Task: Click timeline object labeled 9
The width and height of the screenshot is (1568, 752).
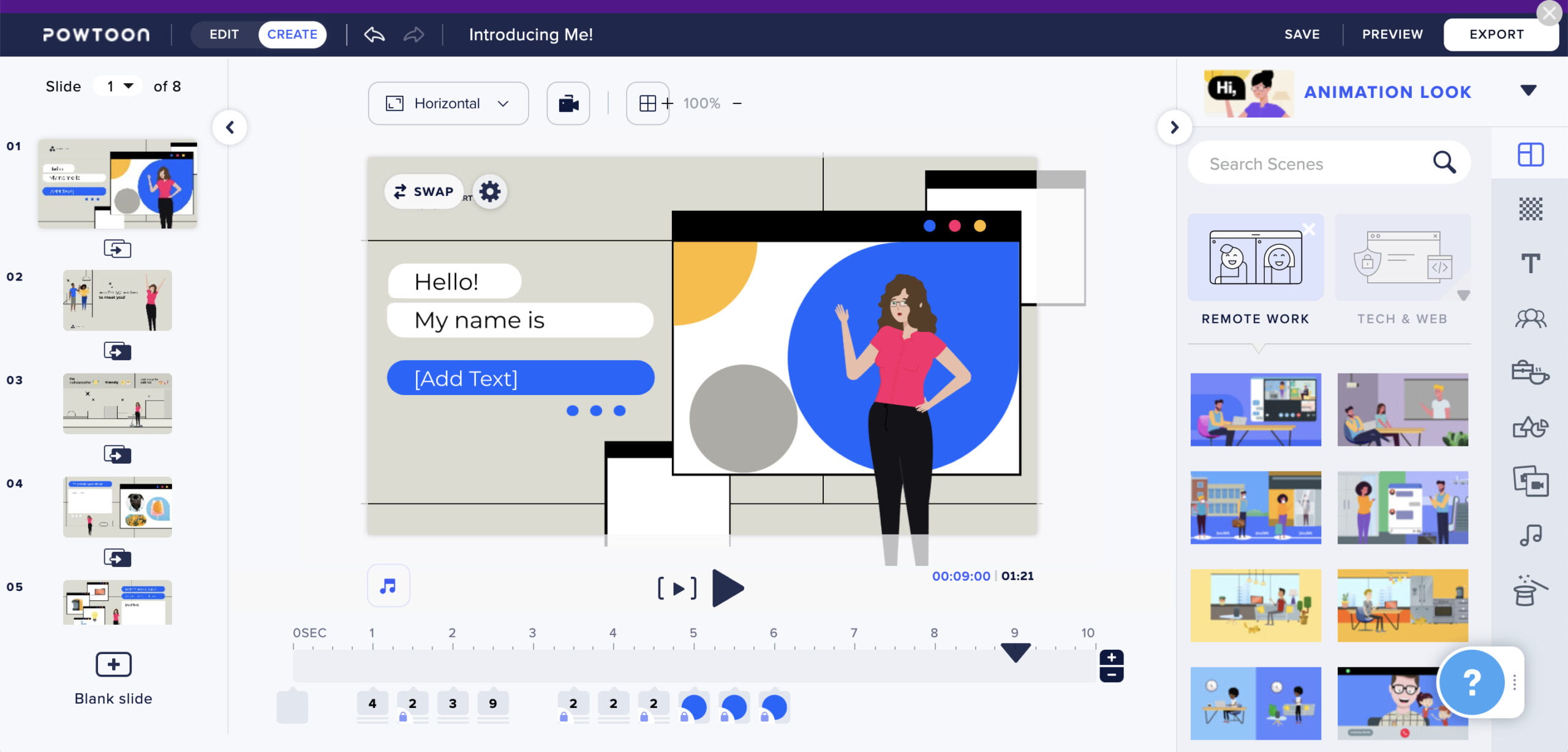Action: tap(492, 704)
